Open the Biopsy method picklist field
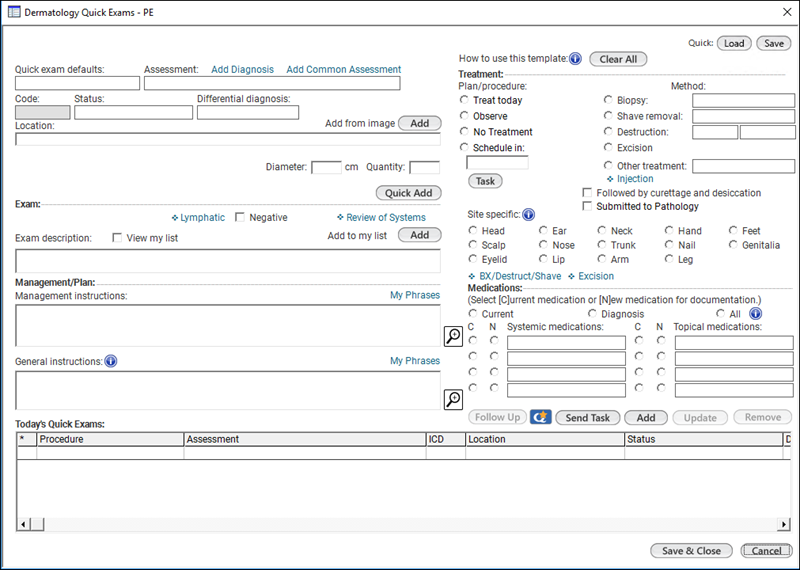800x570 pixels. pos(743,101)
